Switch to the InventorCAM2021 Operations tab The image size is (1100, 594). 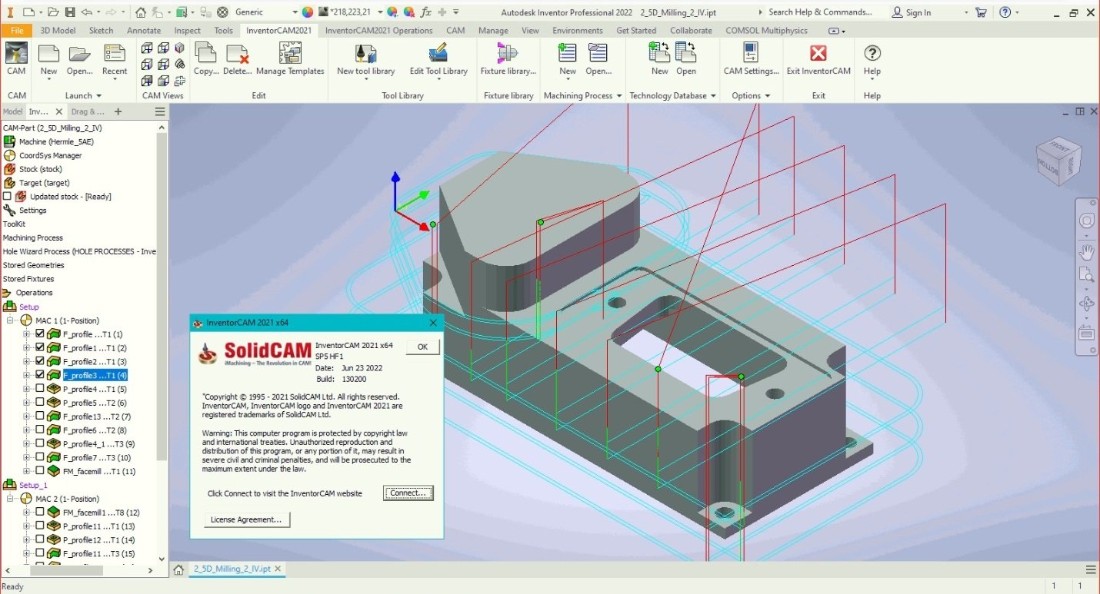[x=379, y=31]
